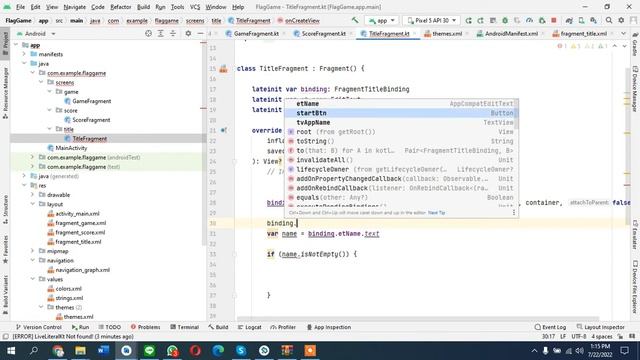640x360 pixels.
Task: Open the Terminal tool window
Action: tap(184, 327)
